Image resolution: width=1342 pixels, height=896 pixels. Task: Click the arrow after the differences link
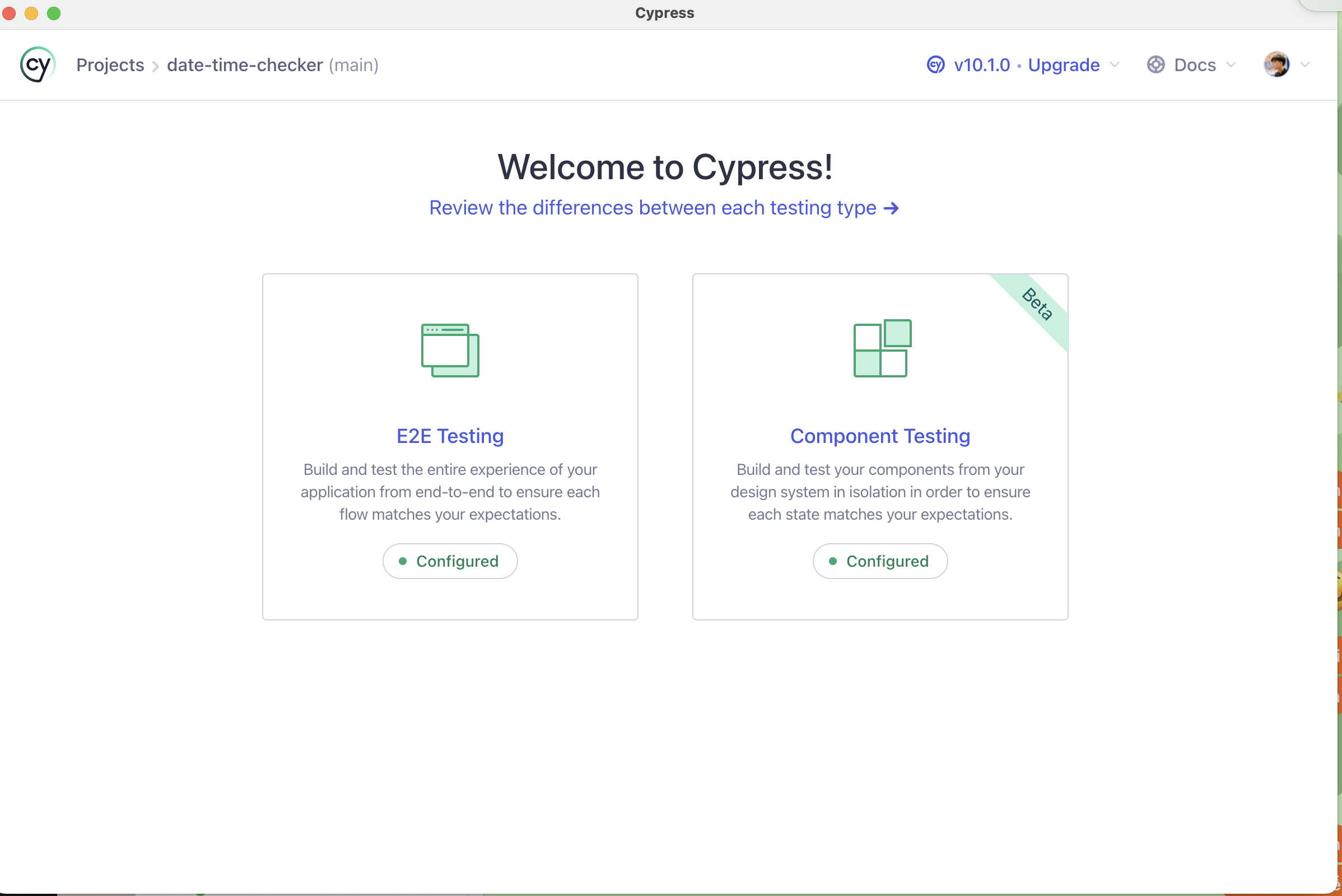(891, 208)
